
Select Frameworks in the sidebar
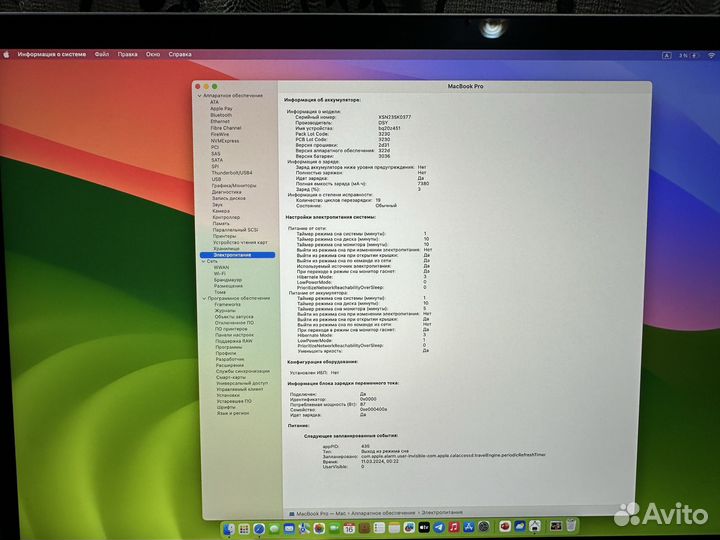(228, 304)
